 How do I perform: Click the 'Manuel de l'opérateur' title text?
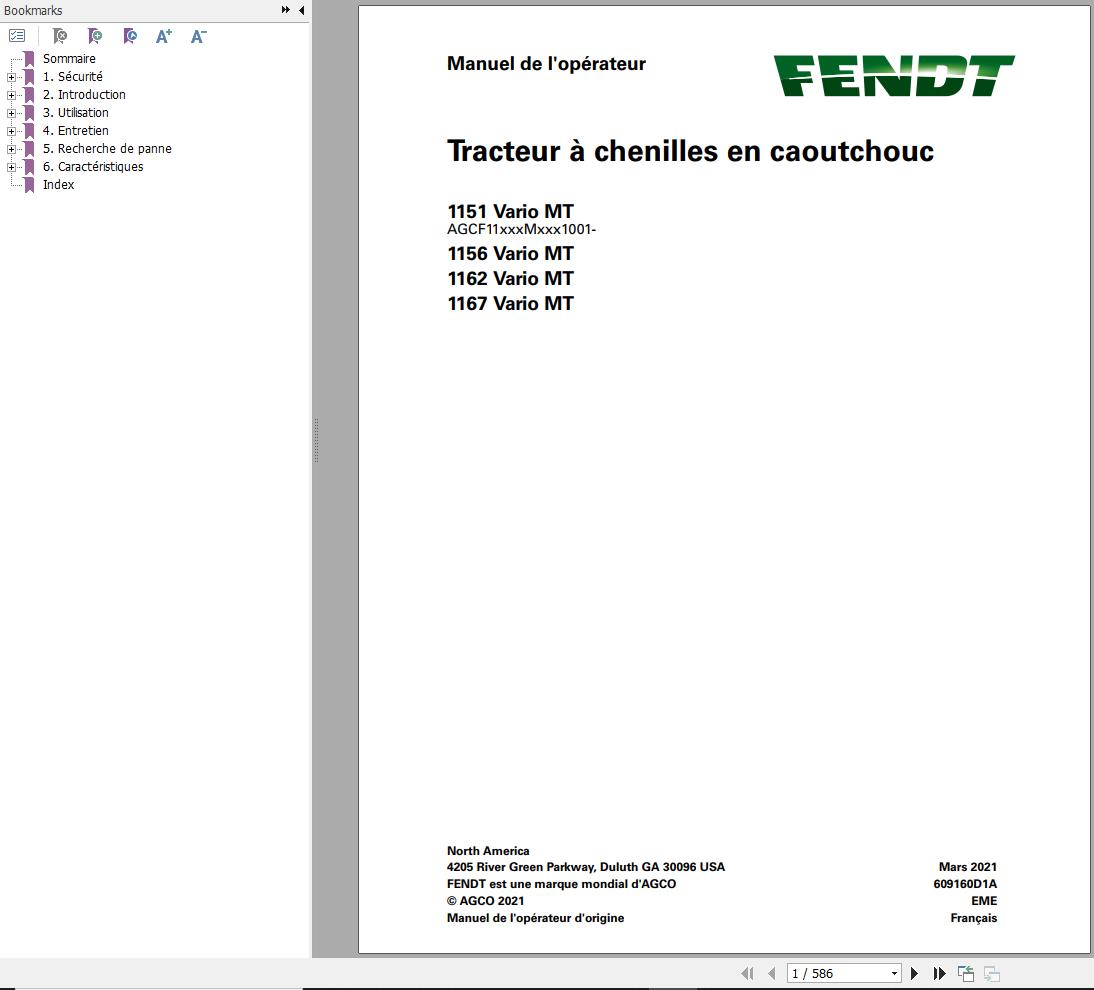pyautogui.click(x=546, y=63)
